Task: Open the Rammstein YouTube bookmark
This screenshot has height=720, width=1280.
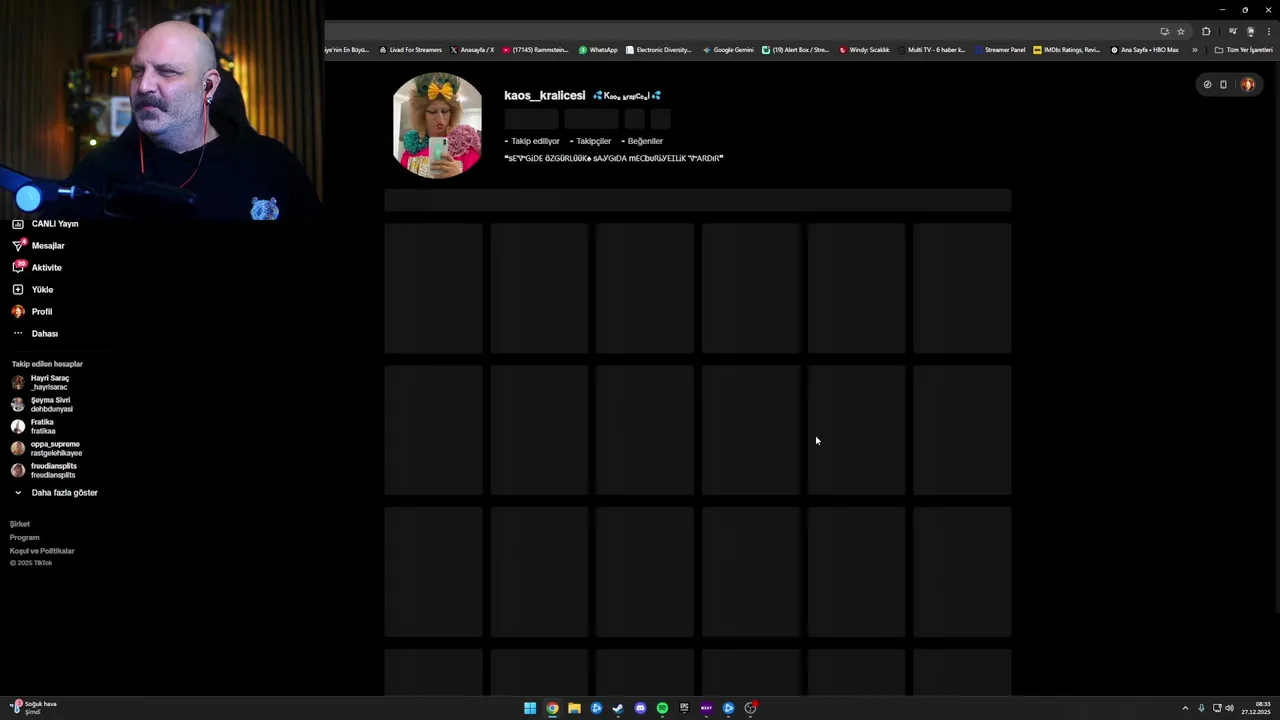Action: click(535, 50)
